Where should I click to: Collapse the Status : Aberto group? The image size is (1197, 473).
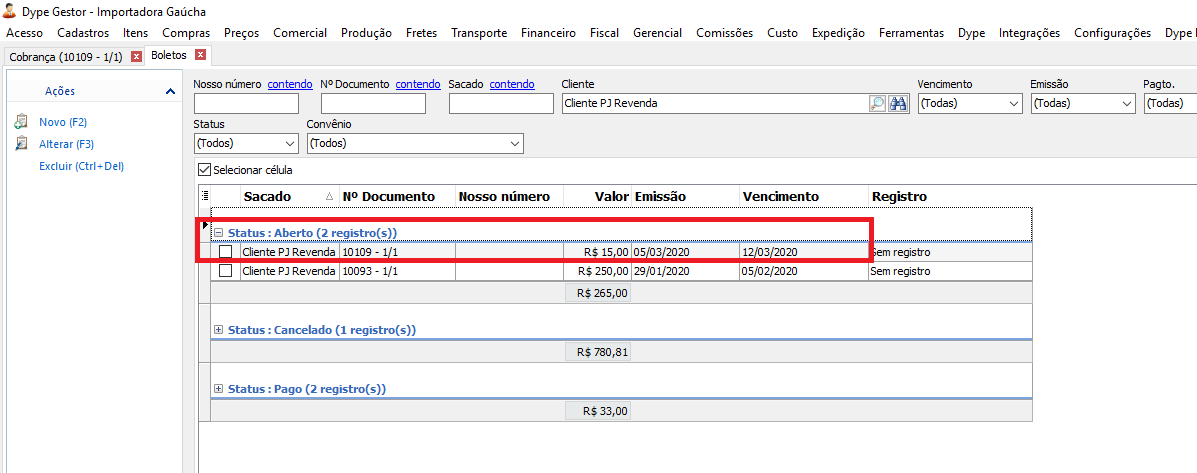click(218, 233)
